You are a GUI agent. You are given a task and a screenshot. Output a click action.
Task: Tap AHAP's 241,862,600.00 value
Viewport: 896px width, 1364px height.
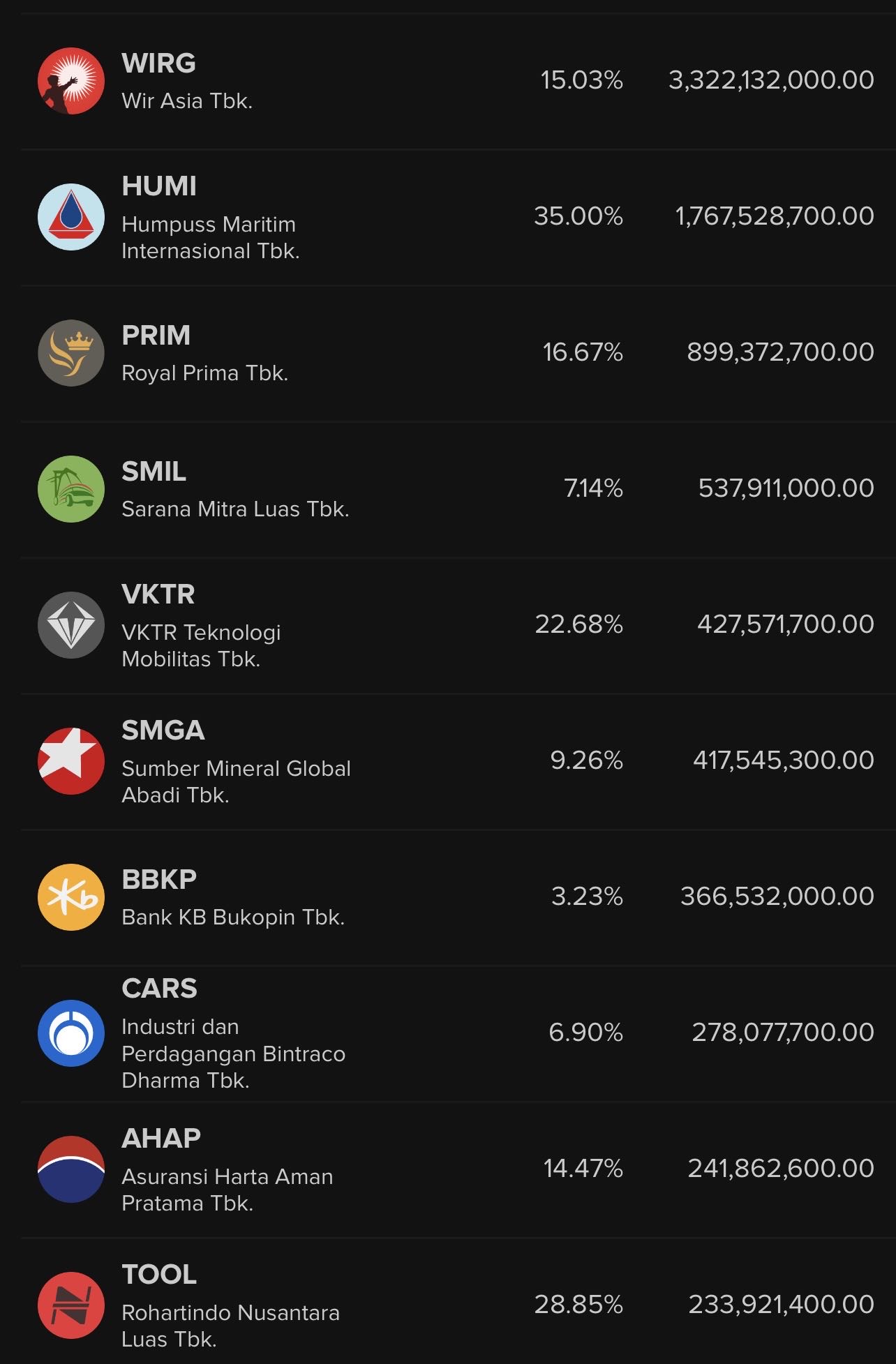(x=782, y=1168)
